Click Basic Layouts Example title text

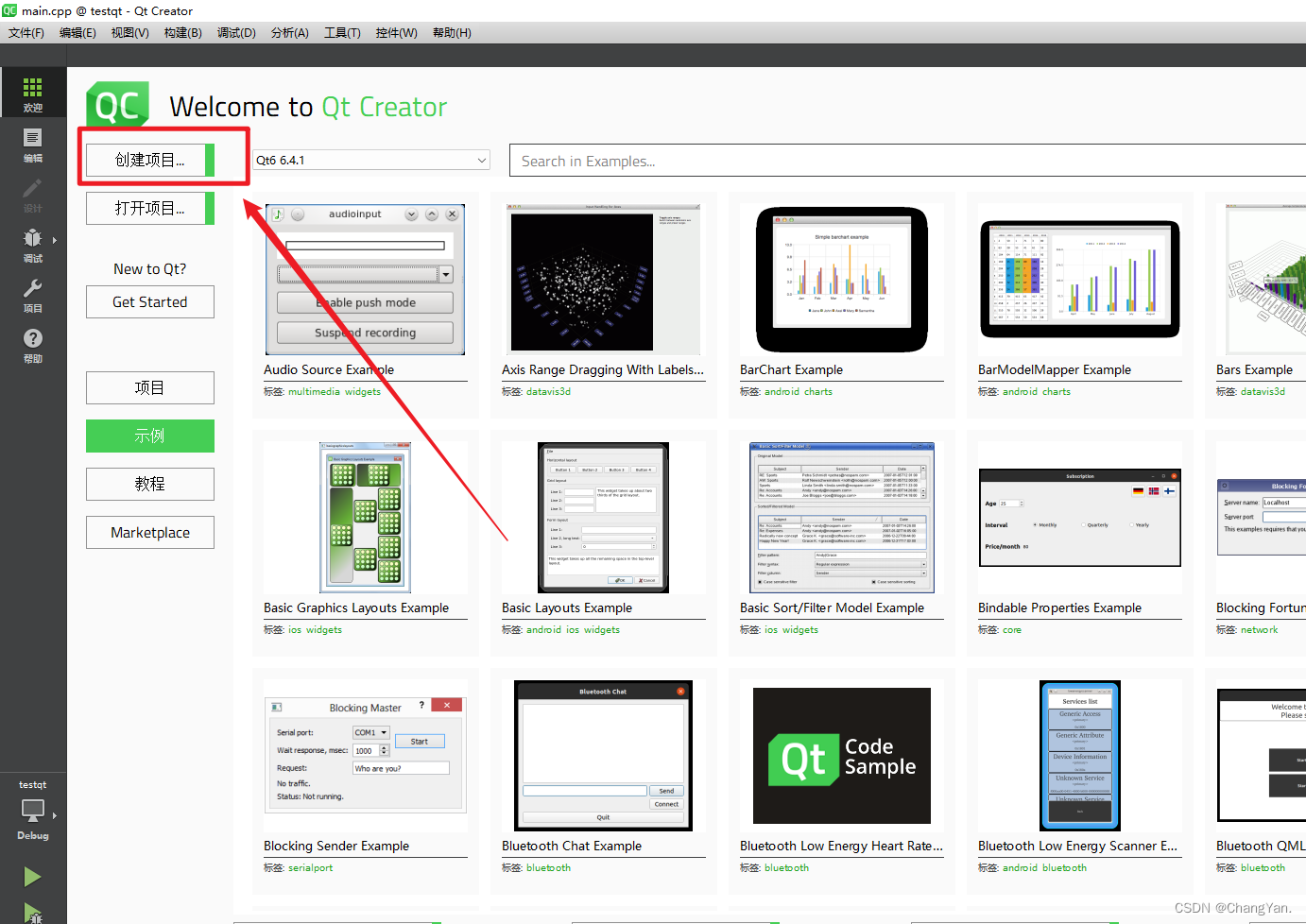pyautogui.click(x=567, y=607)
